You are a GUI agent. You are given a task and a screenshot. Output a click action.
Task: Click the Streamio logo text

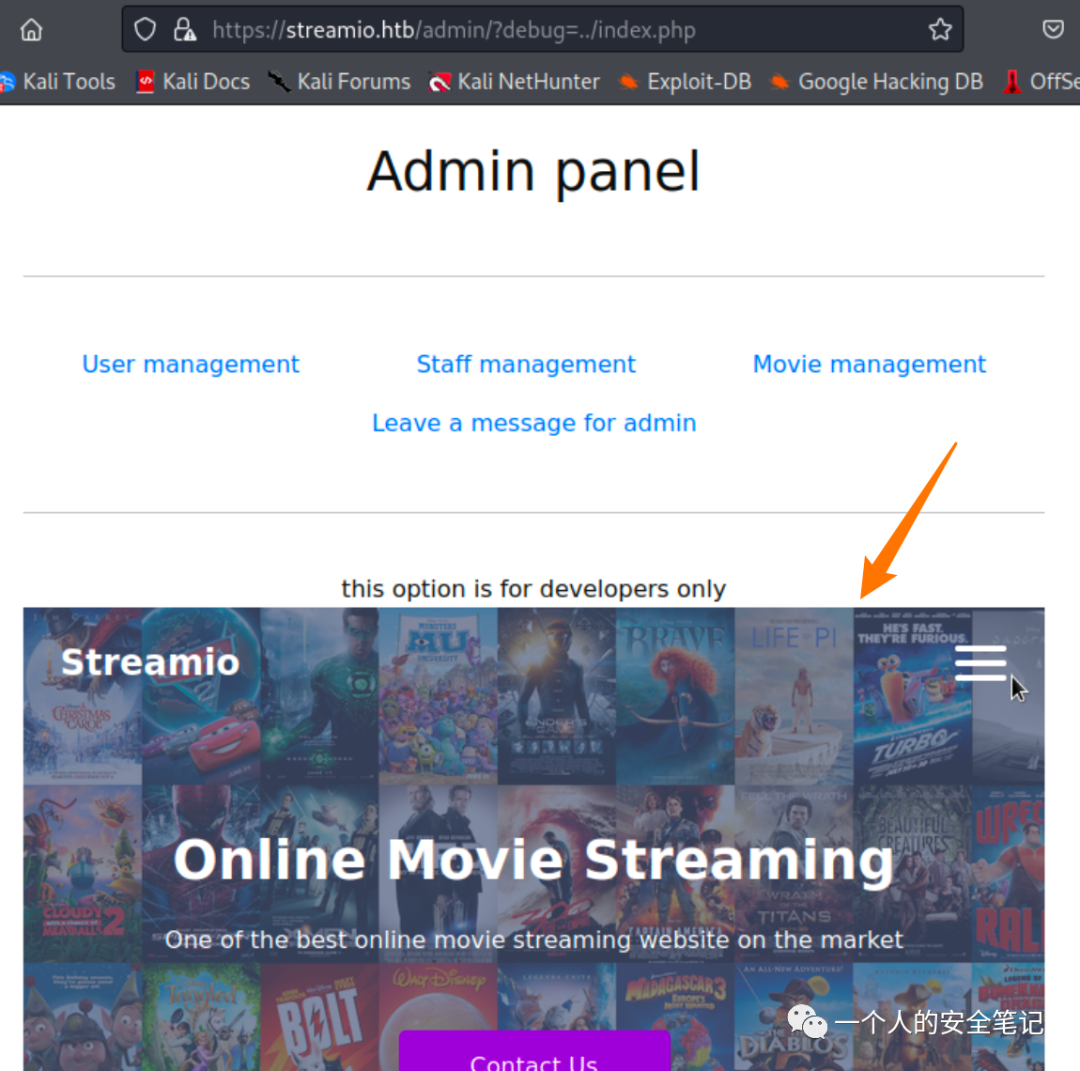pos(150,662)
